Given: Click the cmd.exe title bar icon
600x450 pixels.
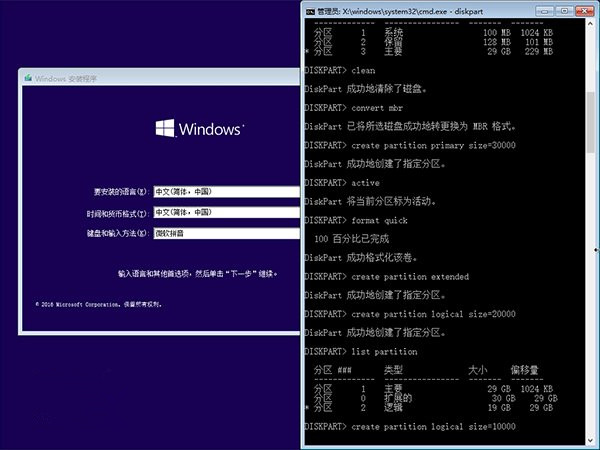Looking at the screenshot, I should coord(310,11).
